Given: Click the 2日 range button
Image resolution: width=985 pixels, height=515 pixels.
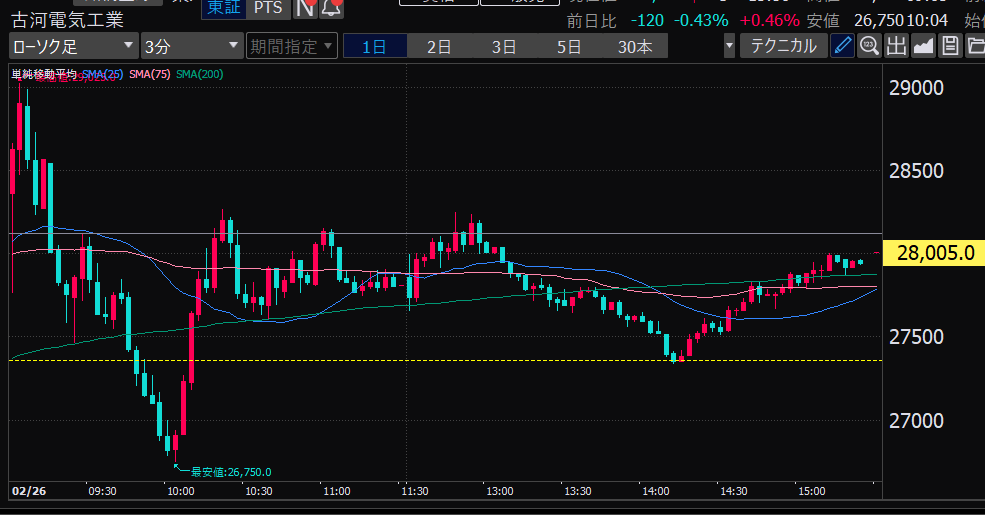Looking at the screenshot, I should [x=438, y=46].
